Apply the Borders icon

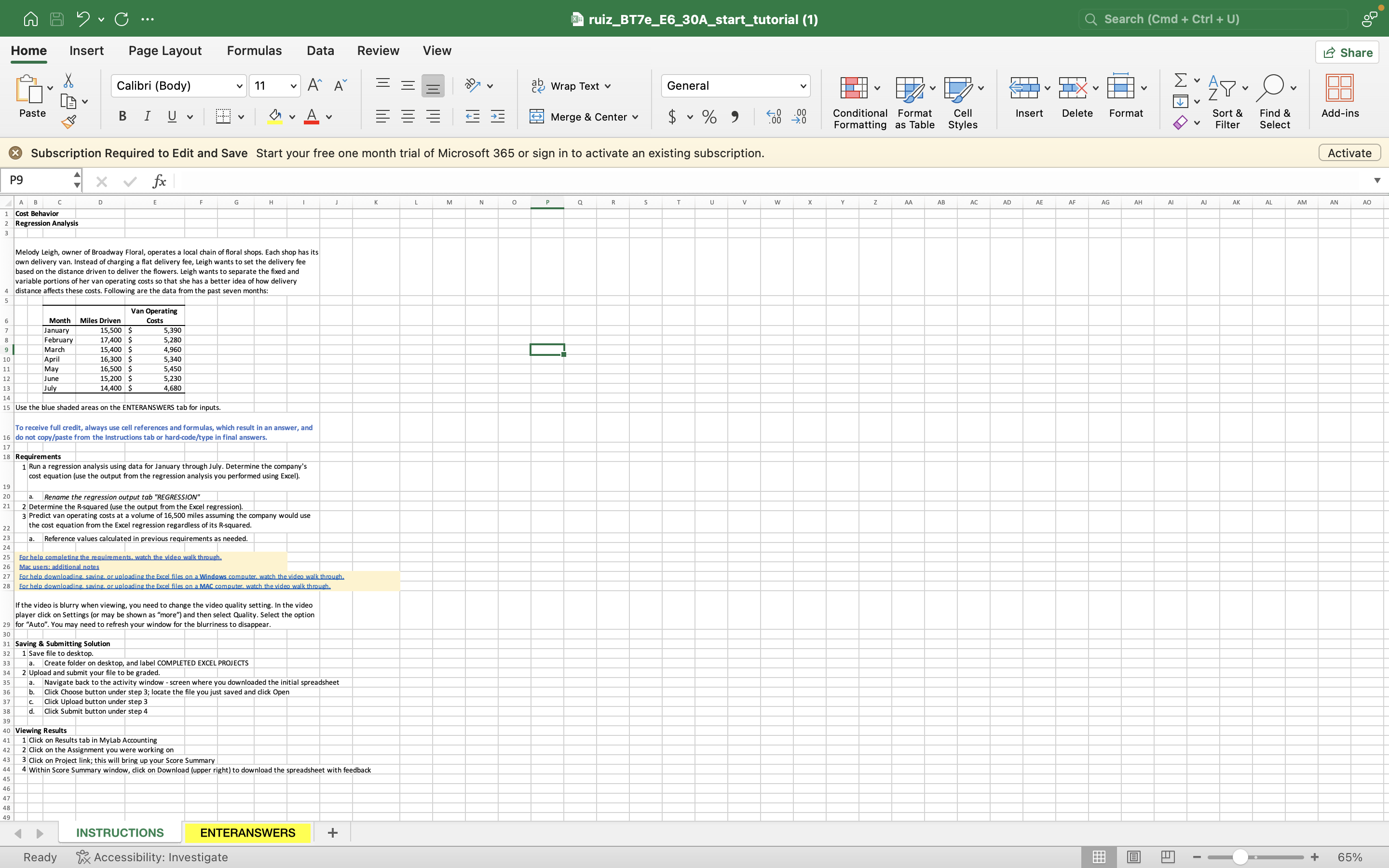pos(223,117)
